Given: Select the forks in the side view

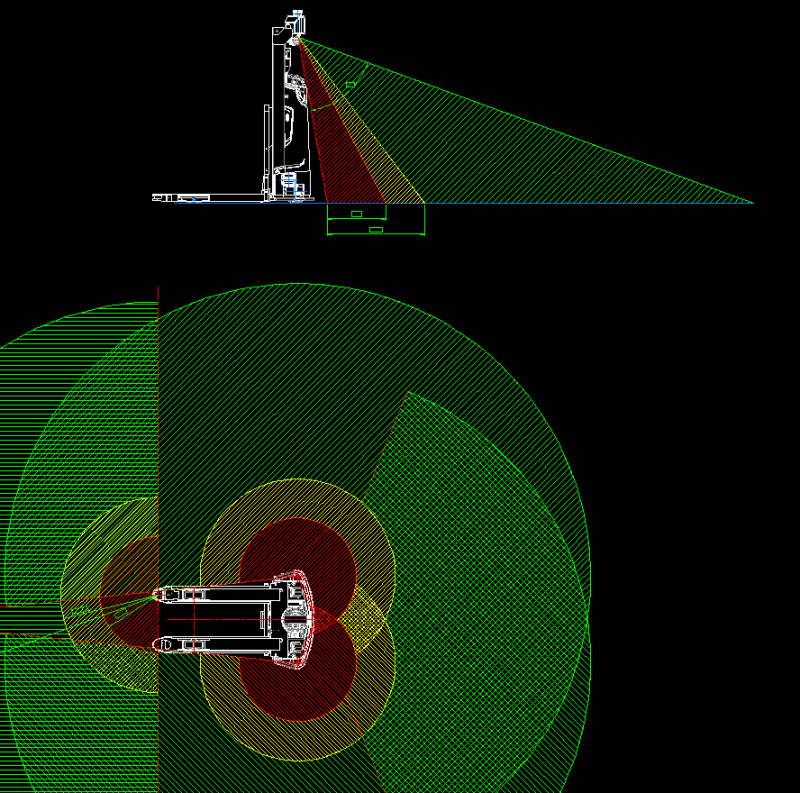Looking at the screenshot, I should (x=209, y=197).
